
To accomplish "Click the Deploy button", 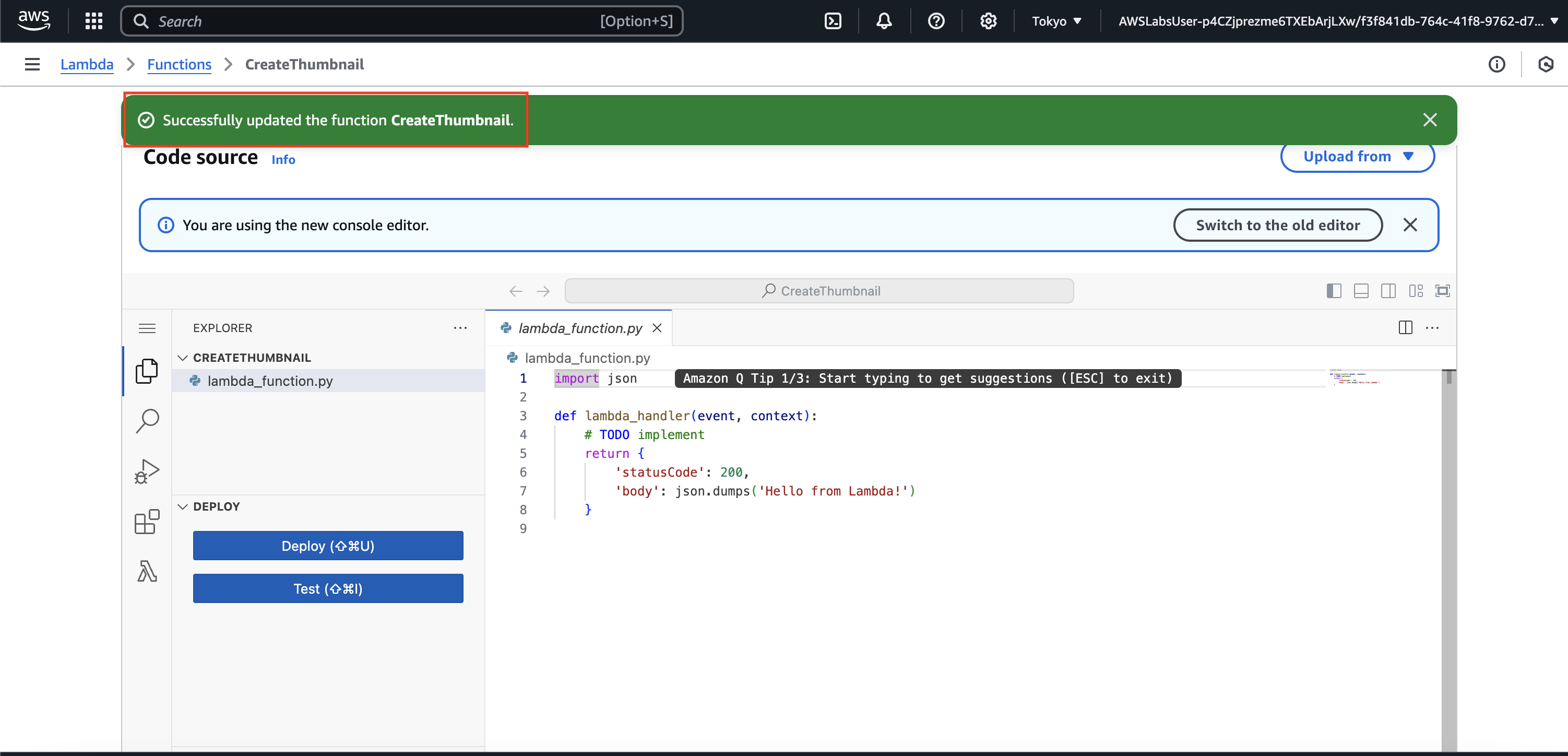I will pyautogui.click(x=328, y=546).
